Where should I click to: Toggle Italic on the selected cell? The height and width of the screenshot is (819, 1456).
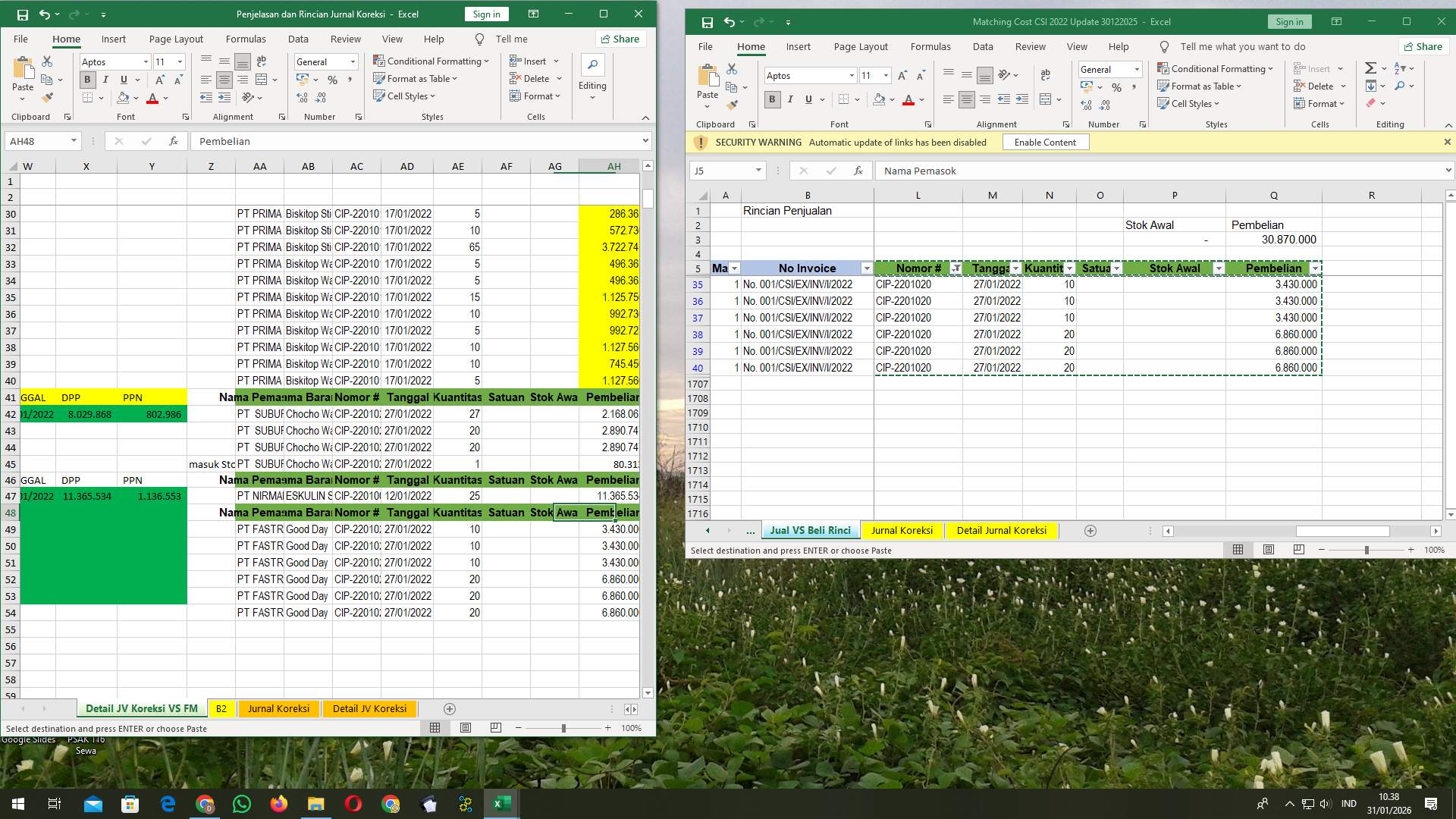tap(105, 79)
